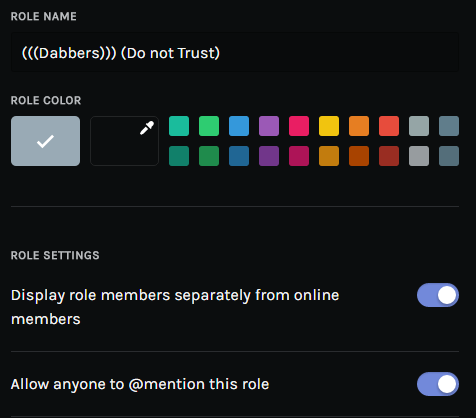Click the role name input field
Image resolution: width=476 pixels, height=418 pixels.
tap(235, 53)
